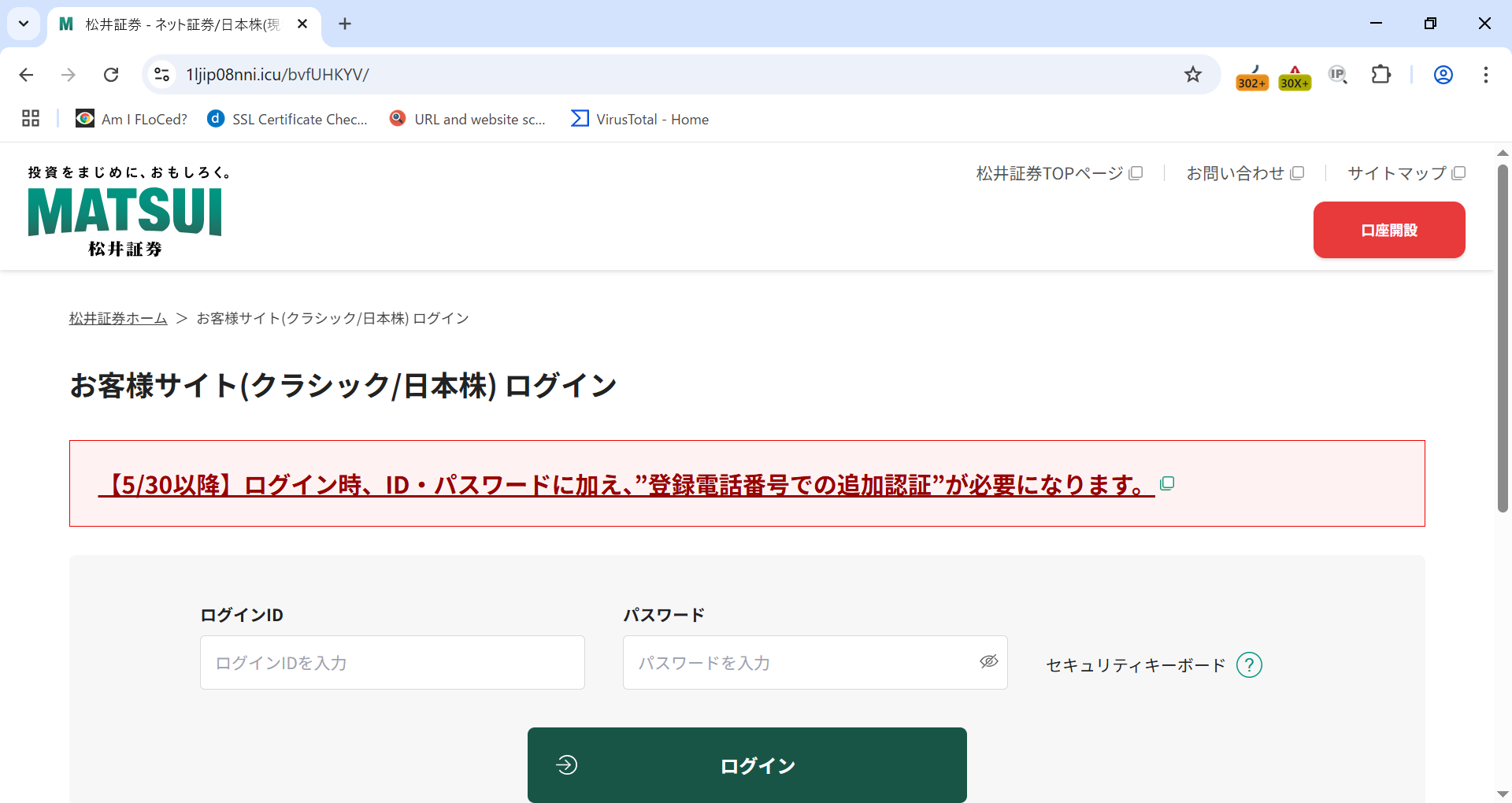This screenshot has height=803, width=1512.
Task: Open the Am I FLoCed? bookmark
Action: click(132, 119)
